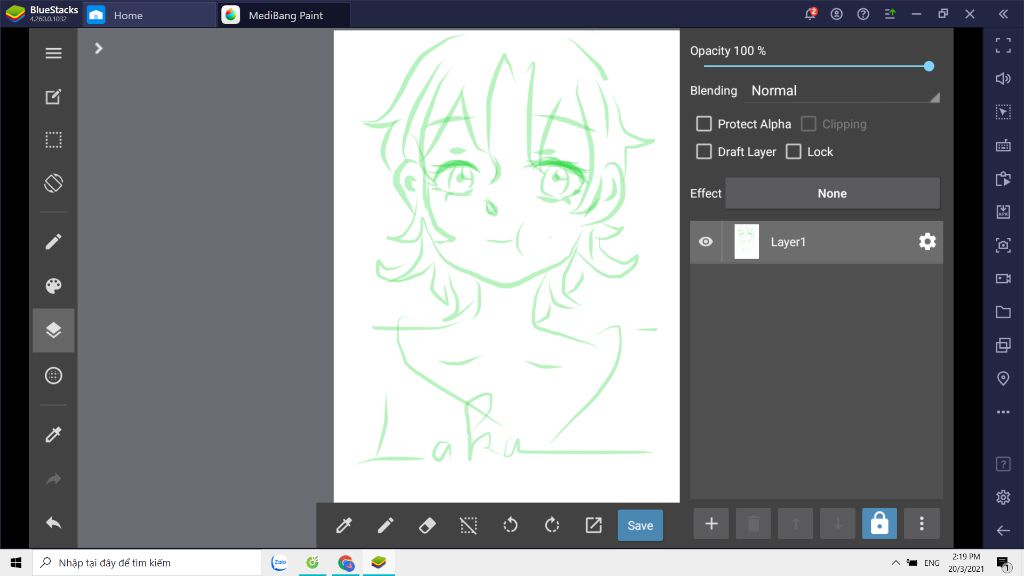
Task: Hide Layer1 with the eye icon
Action: coord(705,242)
